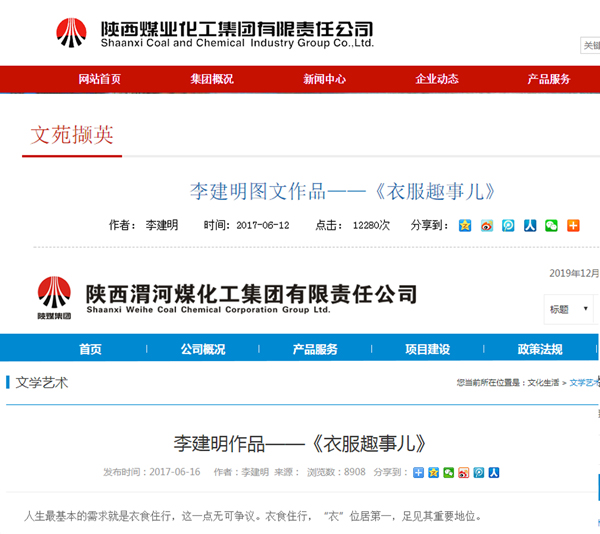
Task: Open 产品服务 in blue navigation bar
Action: [315, 349]
